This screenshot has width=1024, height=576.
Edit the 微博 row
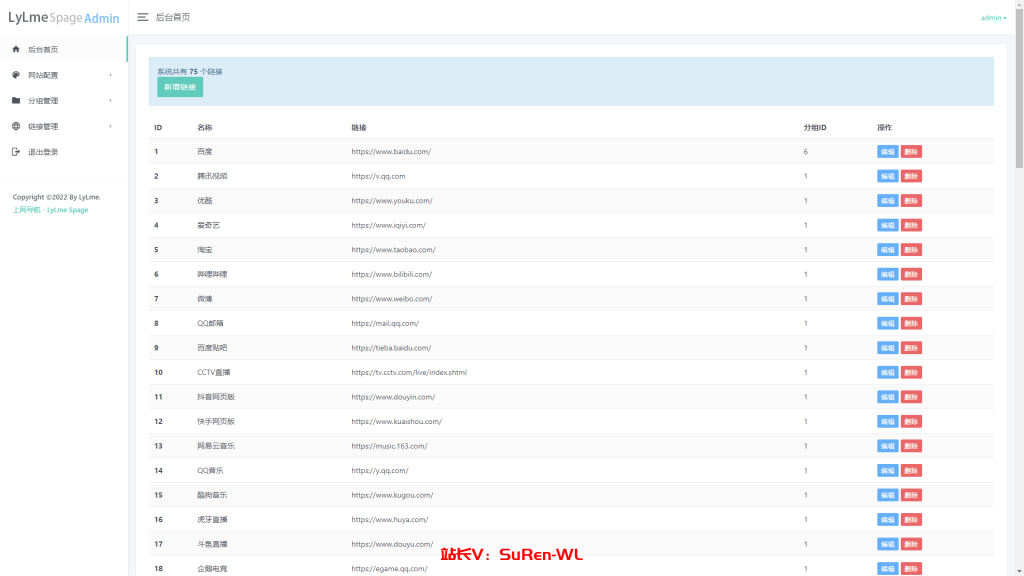click(x=888, y=299)
